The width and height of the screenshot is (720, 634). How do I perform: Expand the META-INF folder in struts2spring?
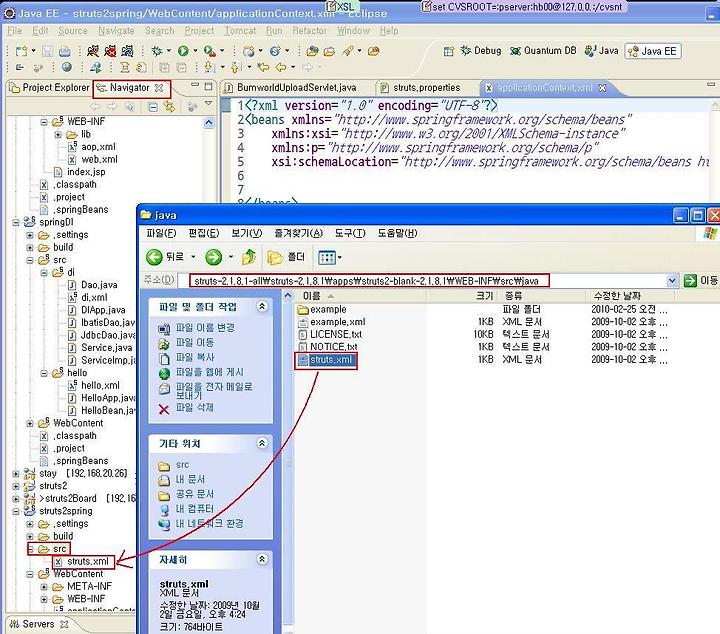point(44,587)
